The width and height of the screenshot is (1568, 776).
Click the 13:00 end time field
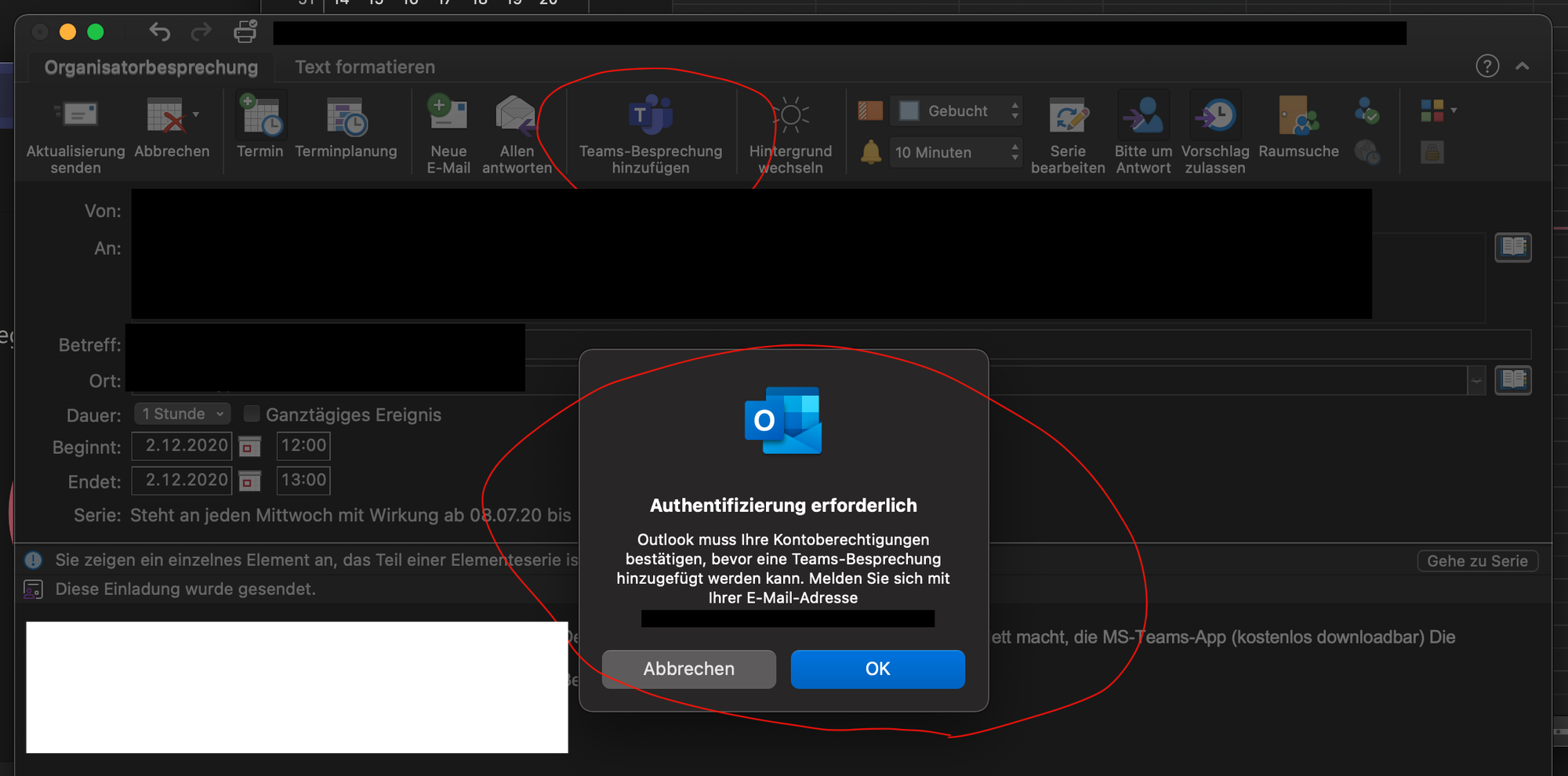pos(303,480)
